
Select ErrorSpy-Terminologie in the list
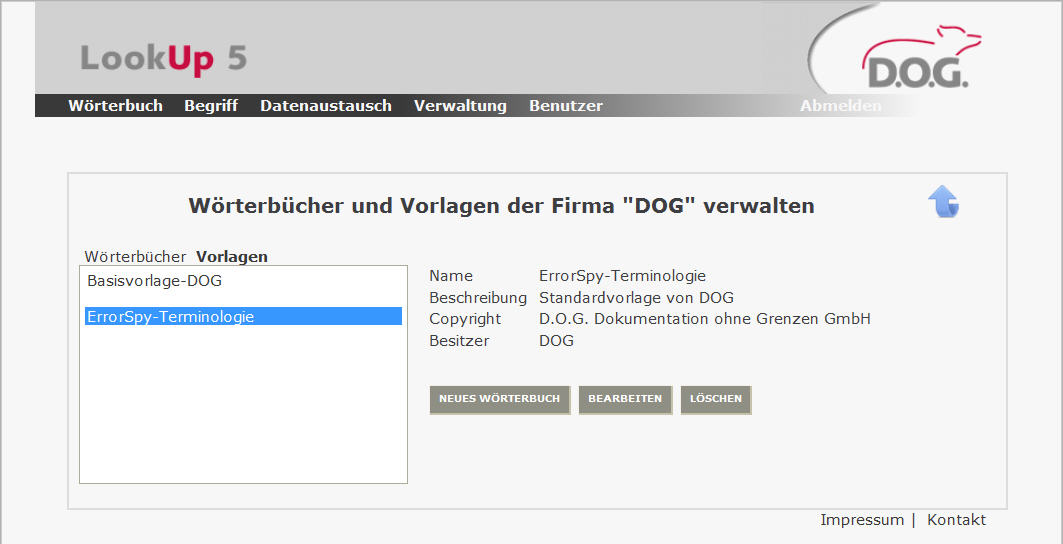tap(243, 316)
